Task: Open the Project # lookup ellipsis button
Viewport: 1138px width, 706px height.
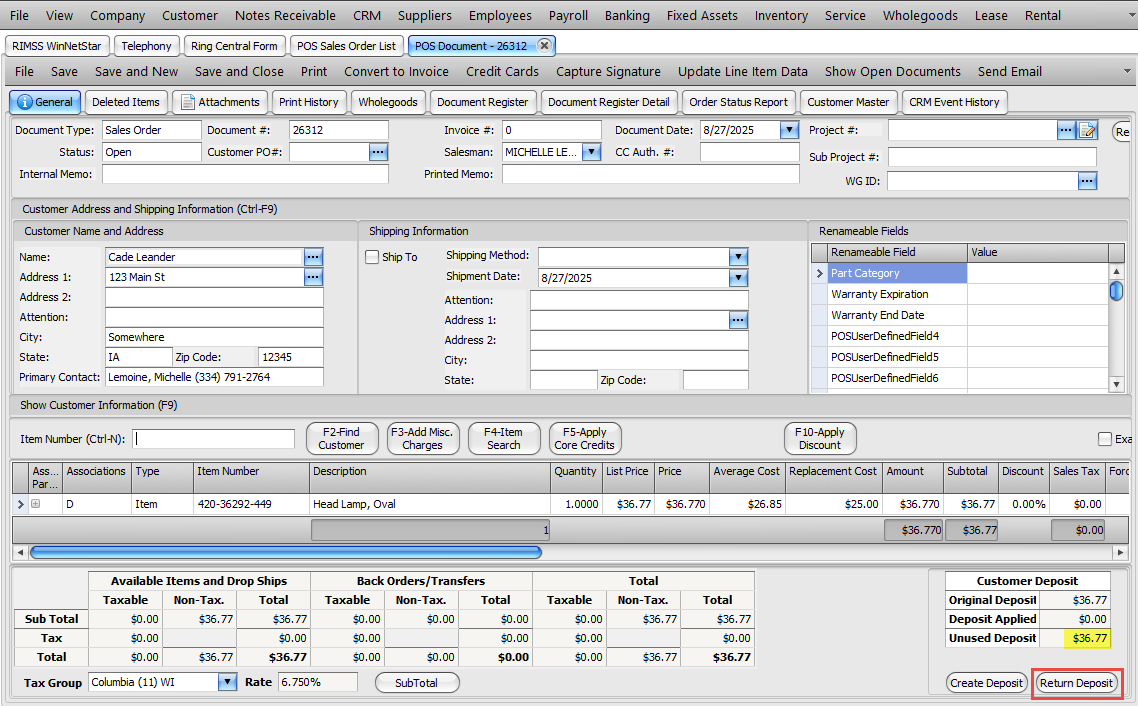Action: point(1066,131)
